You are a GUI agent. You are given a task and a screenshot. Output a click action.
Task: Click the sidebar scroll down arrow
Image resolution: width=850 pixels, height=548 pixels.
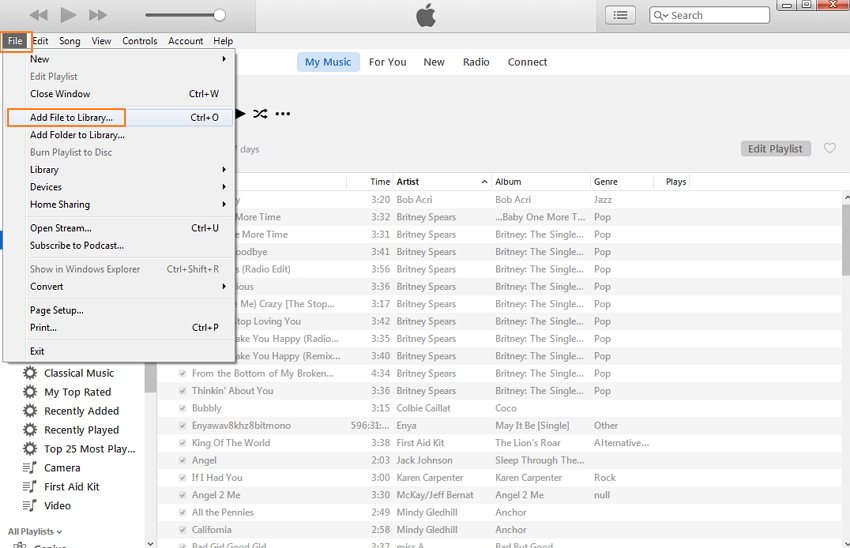tap(150, 543)
